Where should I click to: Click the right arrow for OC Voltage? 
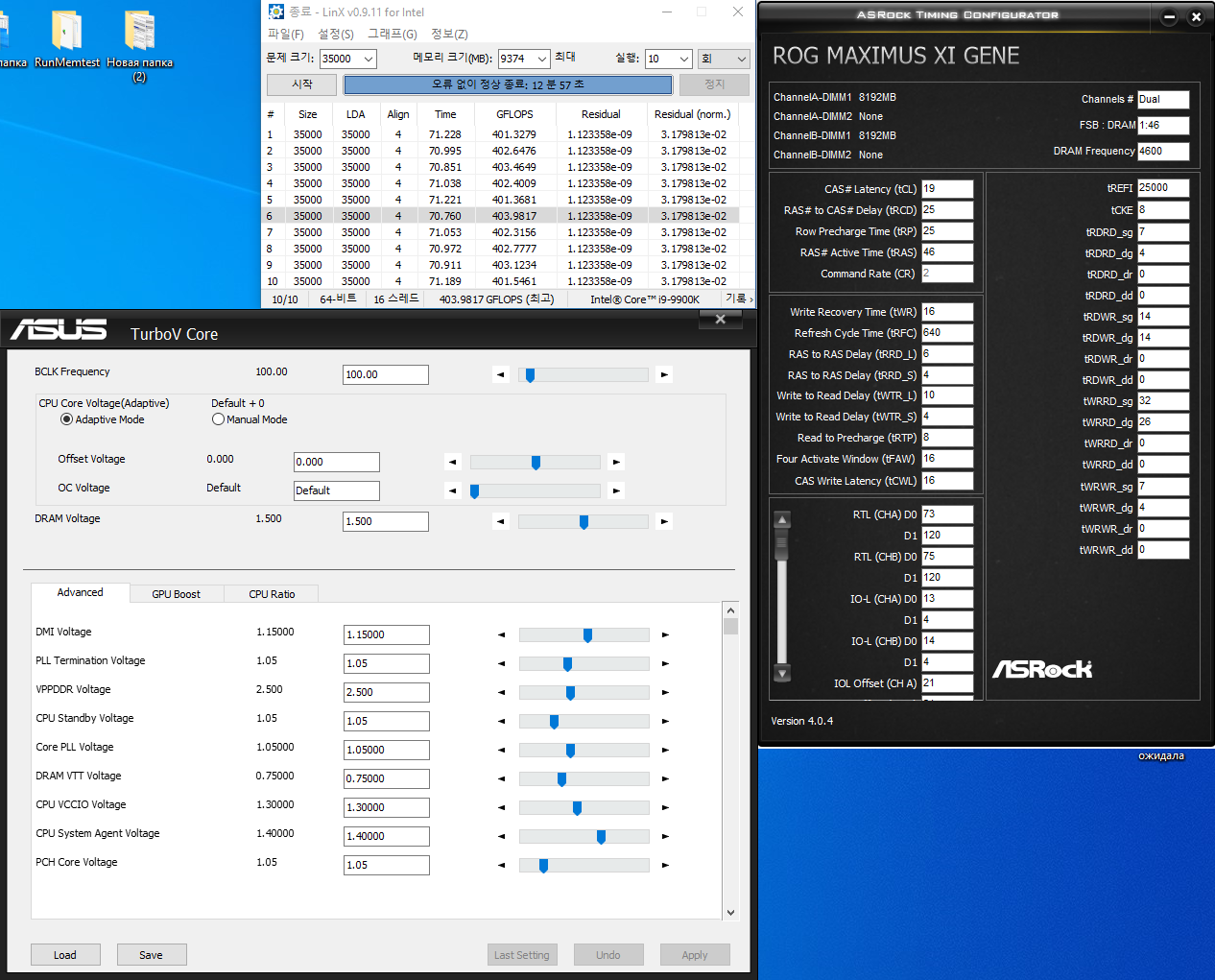[616, 490]
